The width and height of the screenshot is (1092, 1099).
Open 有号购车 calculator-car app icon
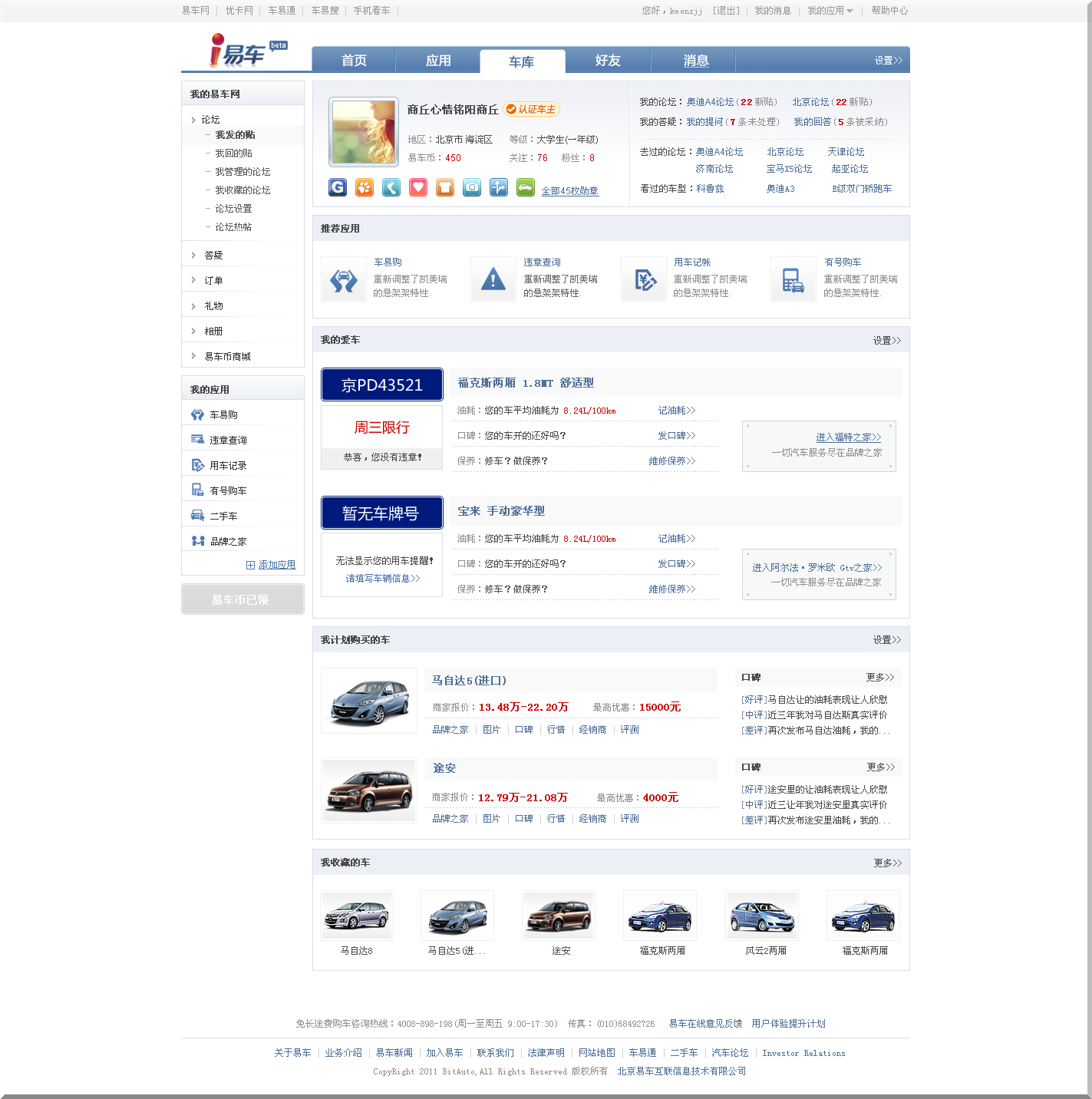coord(793,280)
